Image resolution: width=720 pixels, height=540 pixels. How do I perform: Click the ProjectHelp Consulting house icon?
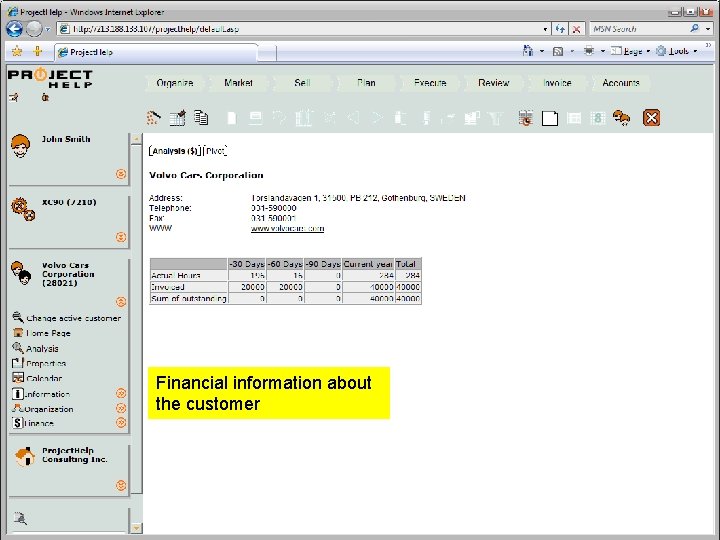[25, 456]
